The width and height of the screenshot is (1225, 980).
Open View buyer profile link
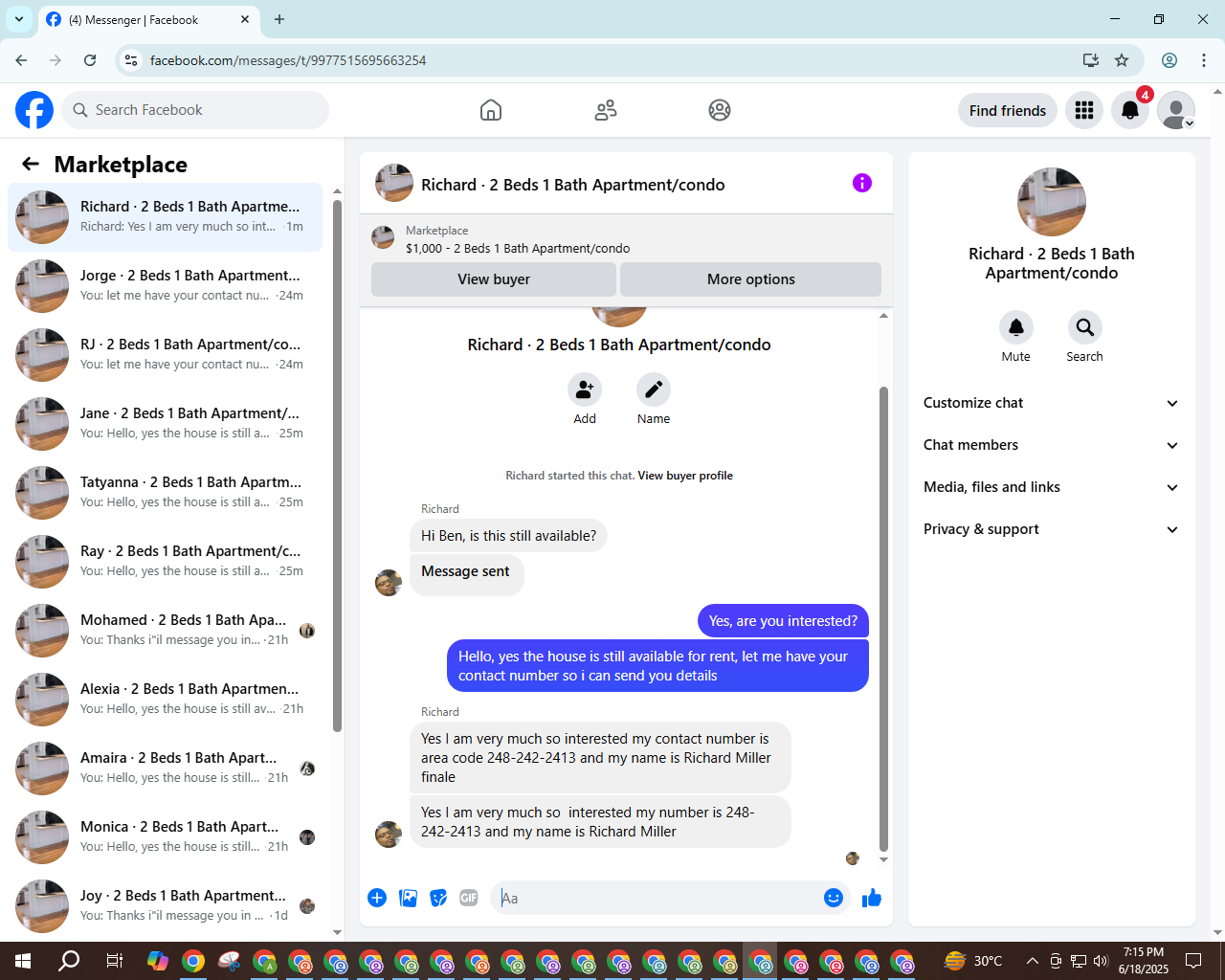pos(685,476)
